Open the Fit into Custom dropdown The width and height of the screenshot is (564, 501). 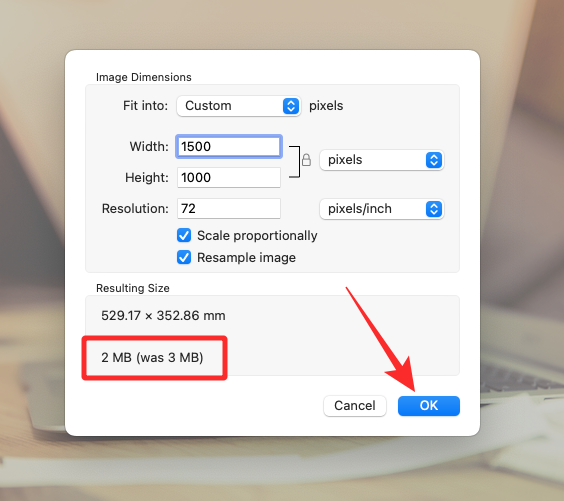pos(238,106)
